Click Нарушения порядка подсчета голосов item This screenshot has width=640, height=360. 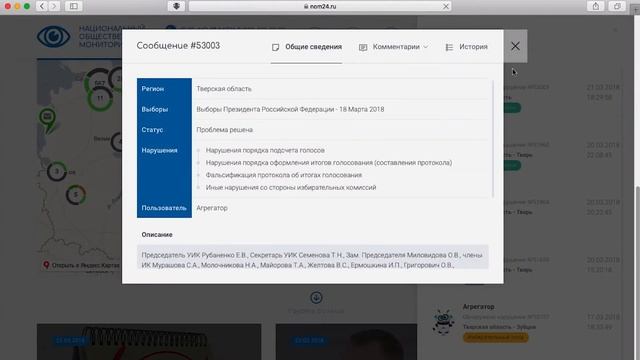265,150
